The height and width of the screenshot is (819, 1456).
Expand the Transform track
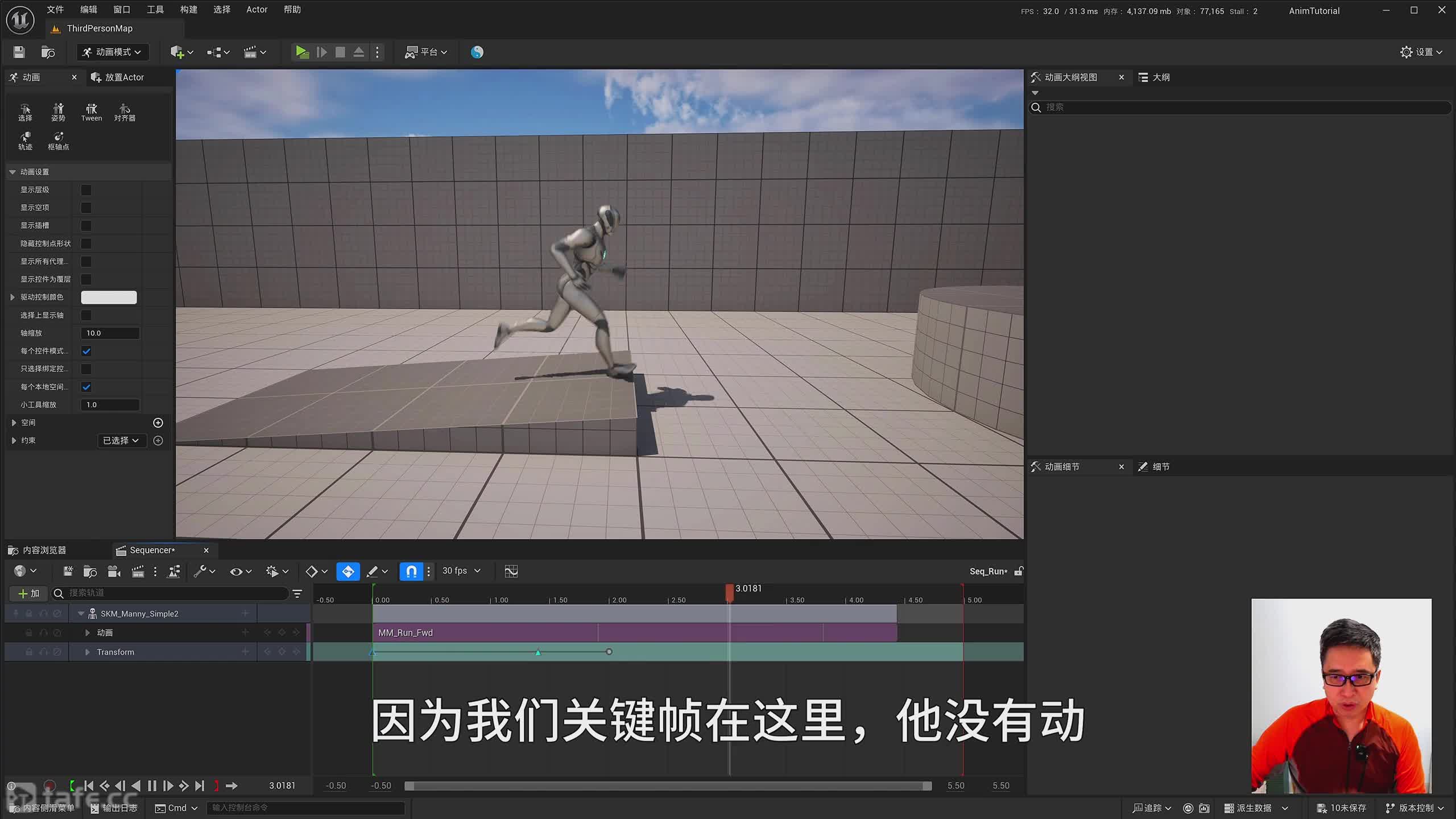click(x=87, y=652)
